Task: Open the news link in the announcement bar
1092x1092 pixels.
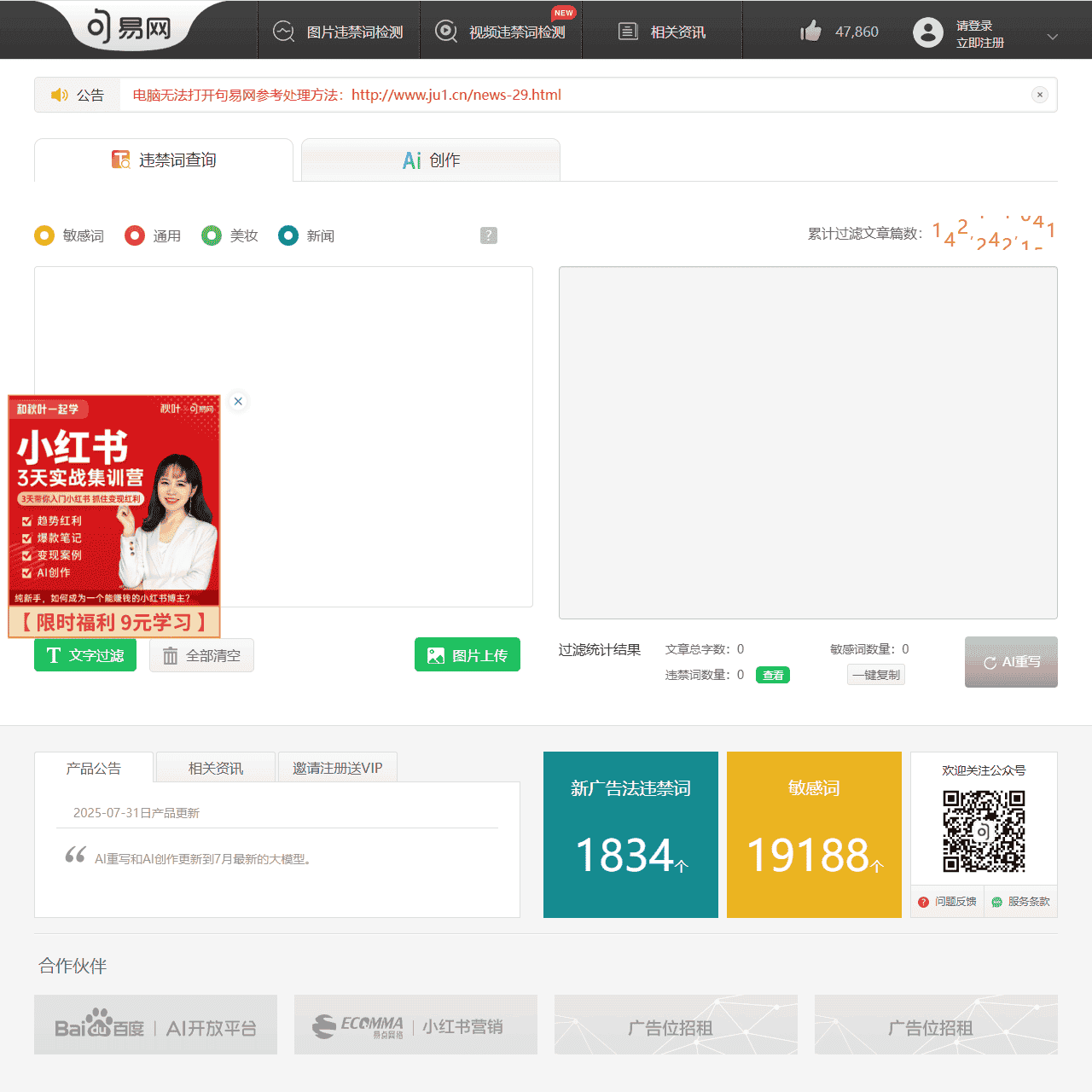Action: [x=456, y=95]
